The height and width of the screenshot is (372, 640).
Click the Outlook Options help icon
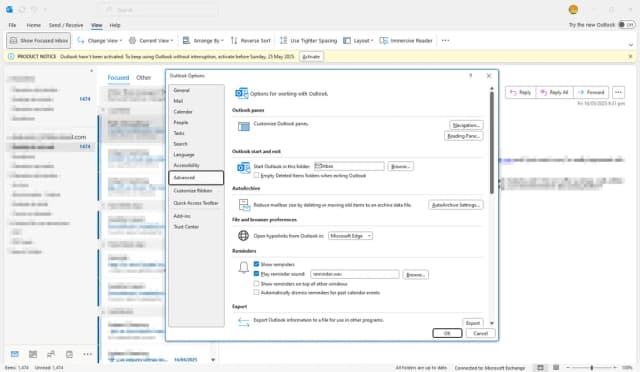pyautogui.click(x=471, y=76)
